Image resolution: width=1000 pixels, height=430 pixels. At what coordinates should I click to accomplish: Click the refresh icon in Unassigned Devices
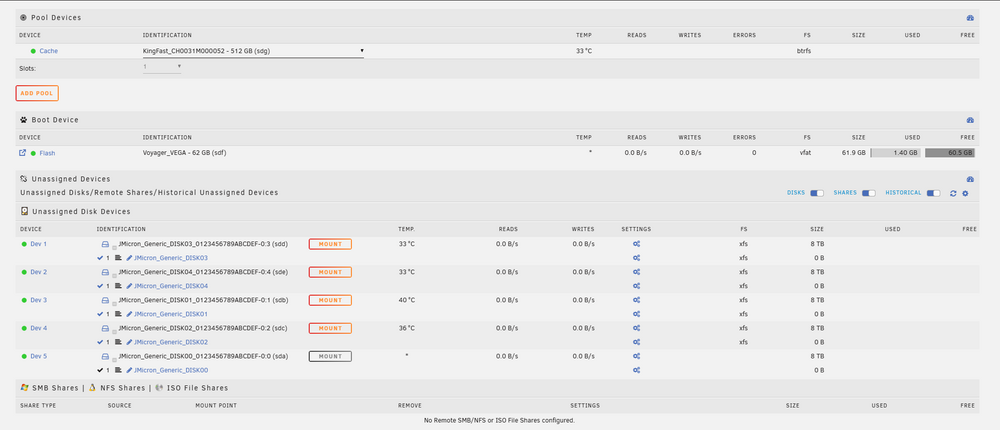pos(953,193)
